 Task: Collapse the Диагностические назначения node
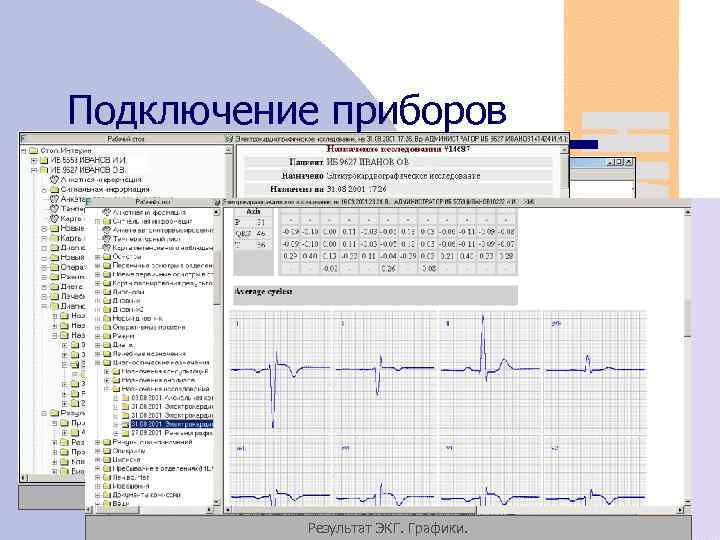point(97,363)
